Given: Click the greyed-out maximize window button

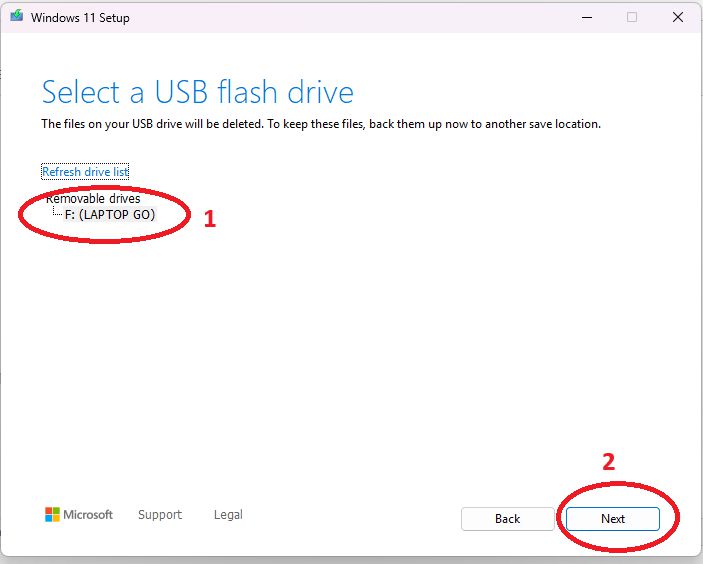Looking at the screenshot, I should point(632,17).
